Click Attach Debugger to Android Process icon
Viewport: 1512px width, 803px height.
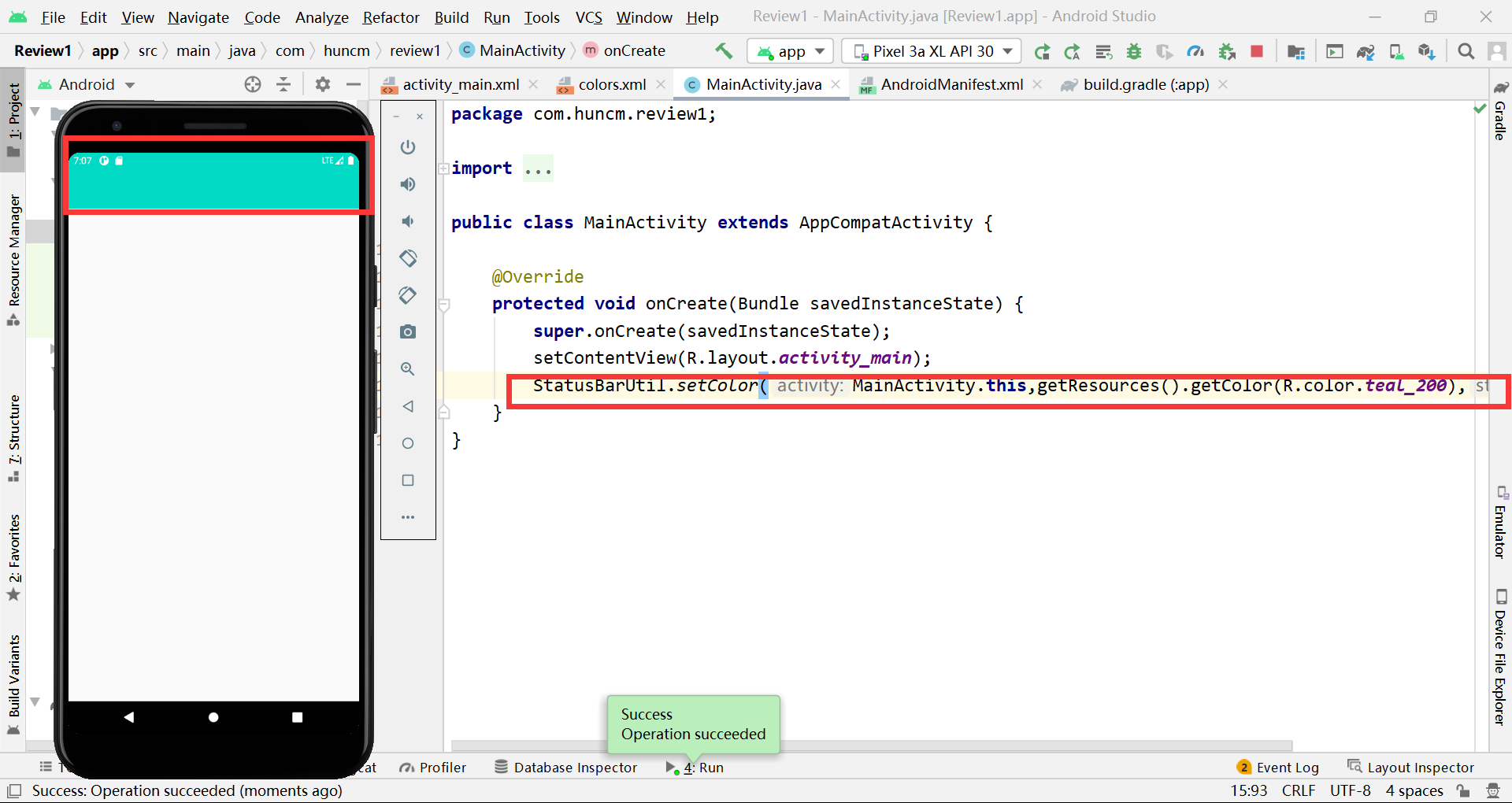(1226, 52)
